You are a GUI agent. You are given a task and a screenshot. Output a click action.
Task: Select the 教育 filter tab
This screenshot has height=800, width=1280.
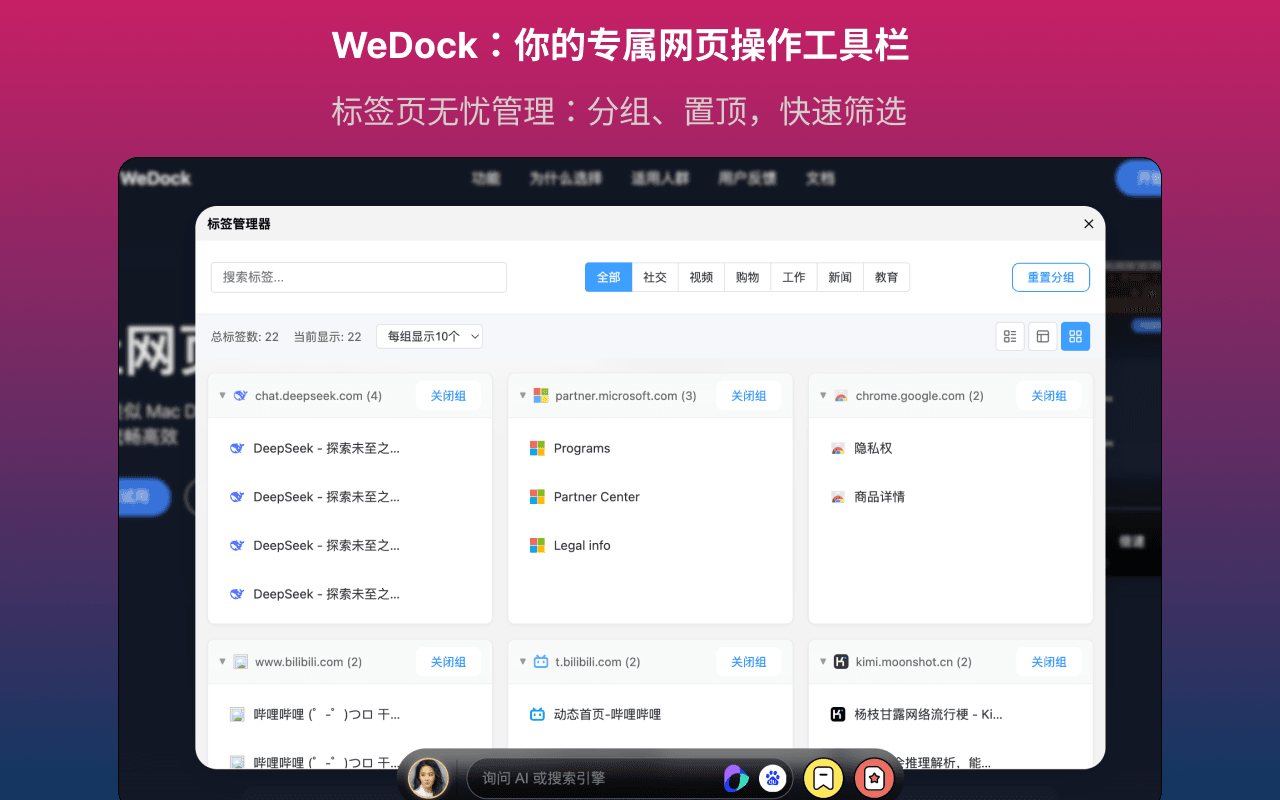point(886,277)
